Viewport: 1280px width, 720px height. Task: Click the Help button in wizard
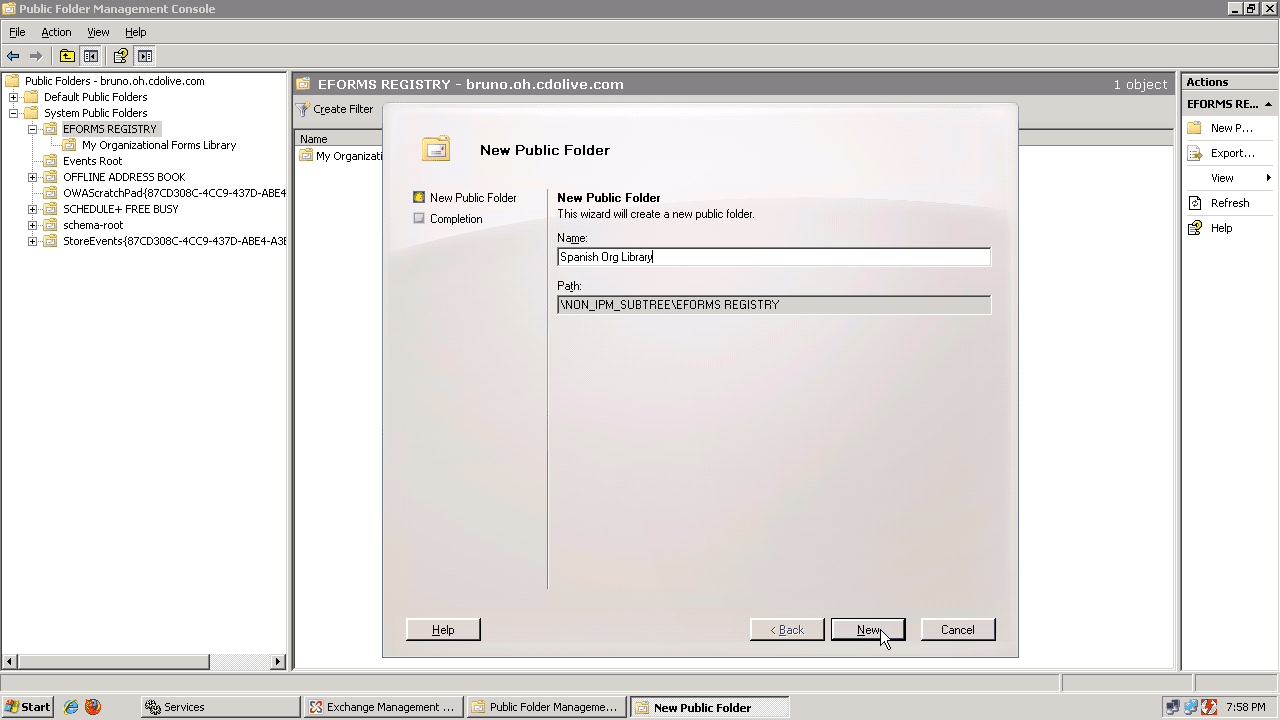[x=443, y=630]
